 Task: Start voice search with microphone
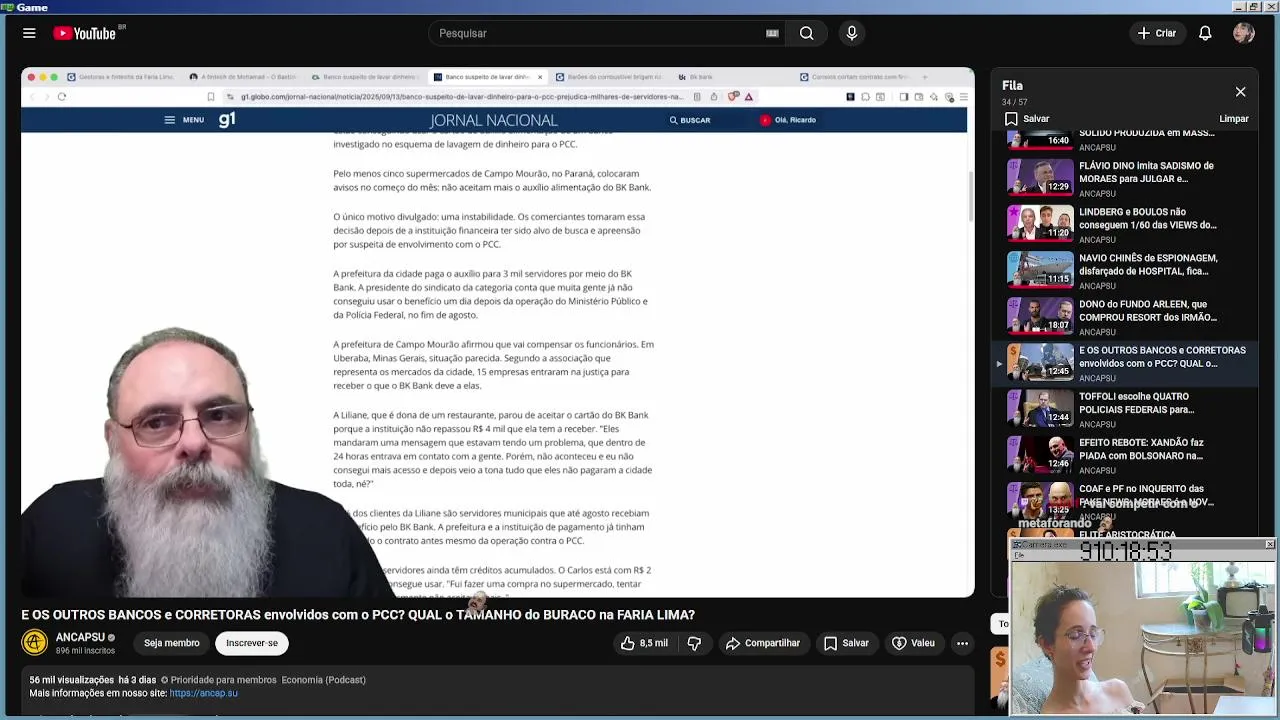[852, 33]
